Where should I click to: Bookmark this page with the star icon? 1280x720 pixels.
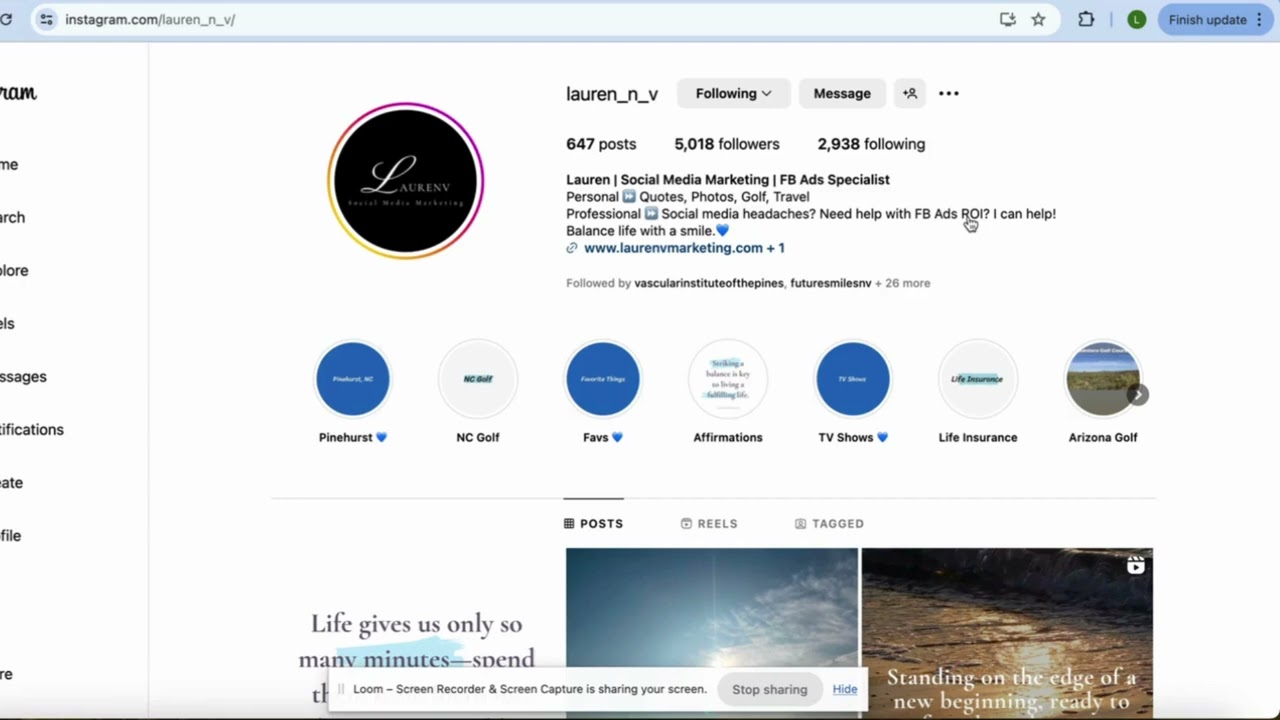click(1038, 19)
